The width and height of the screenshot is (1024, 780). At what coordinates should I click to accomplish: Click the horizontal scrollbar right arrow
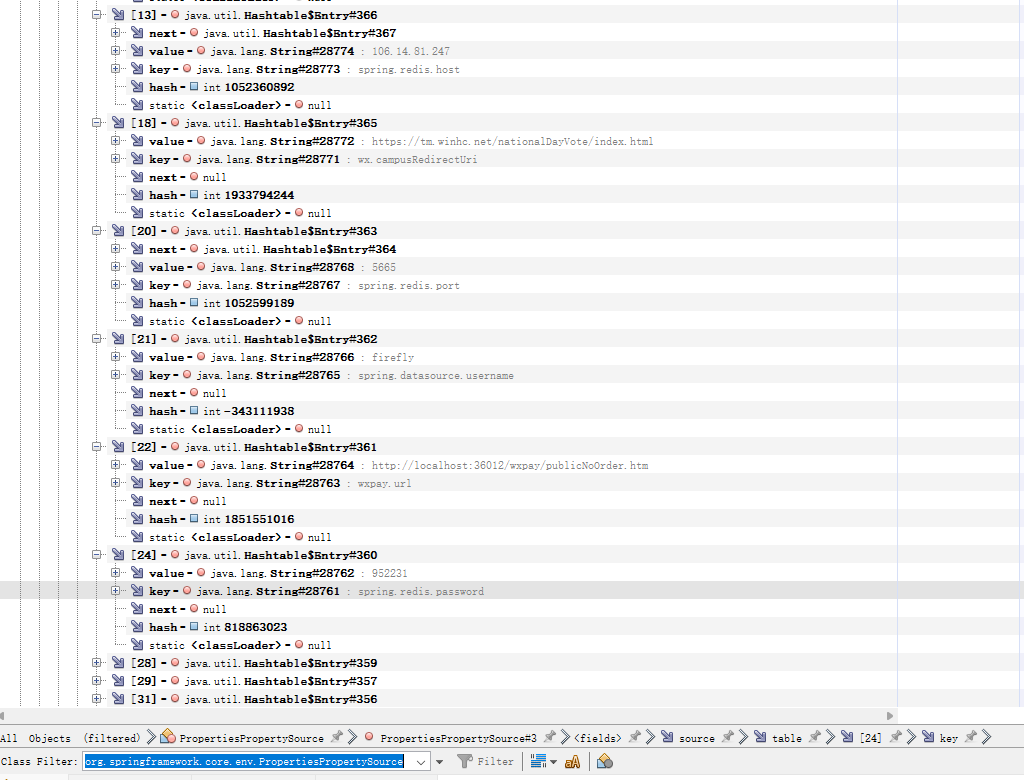click(x=890, y=716)
